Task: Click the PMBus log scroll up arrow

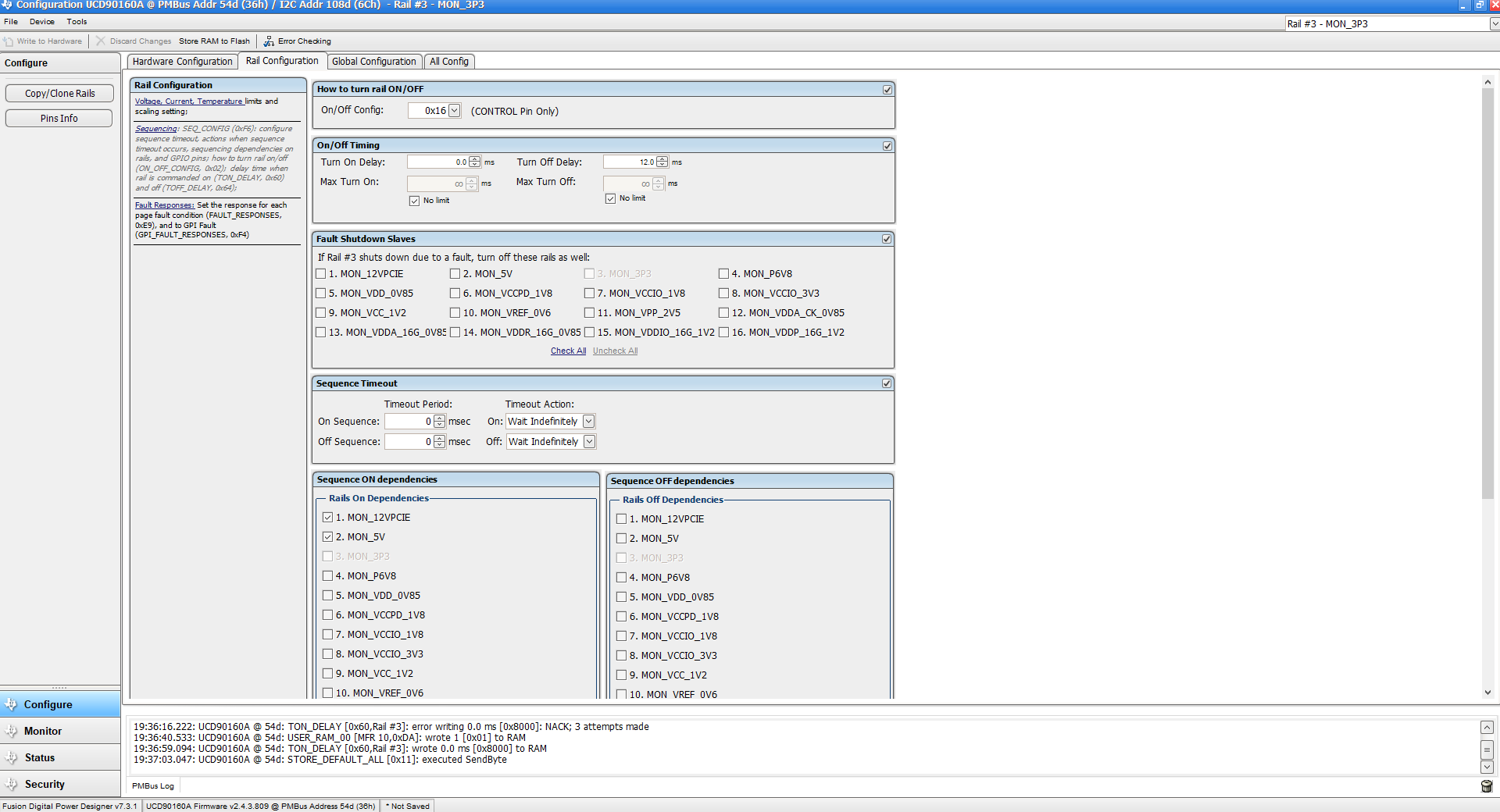Action: 1487,728
